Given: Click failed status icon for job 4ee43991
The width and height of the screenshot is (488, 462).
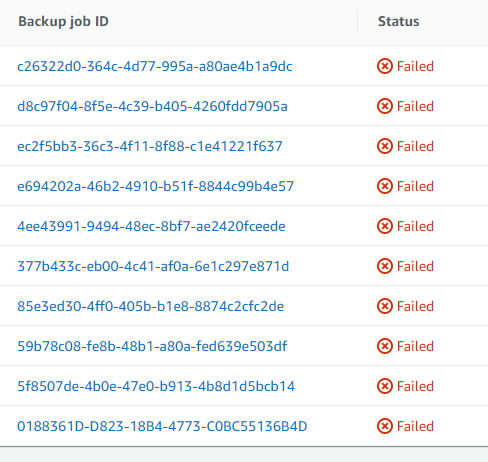Looking at the screenshot, I should pyautogui.click(x=385, y=226).
